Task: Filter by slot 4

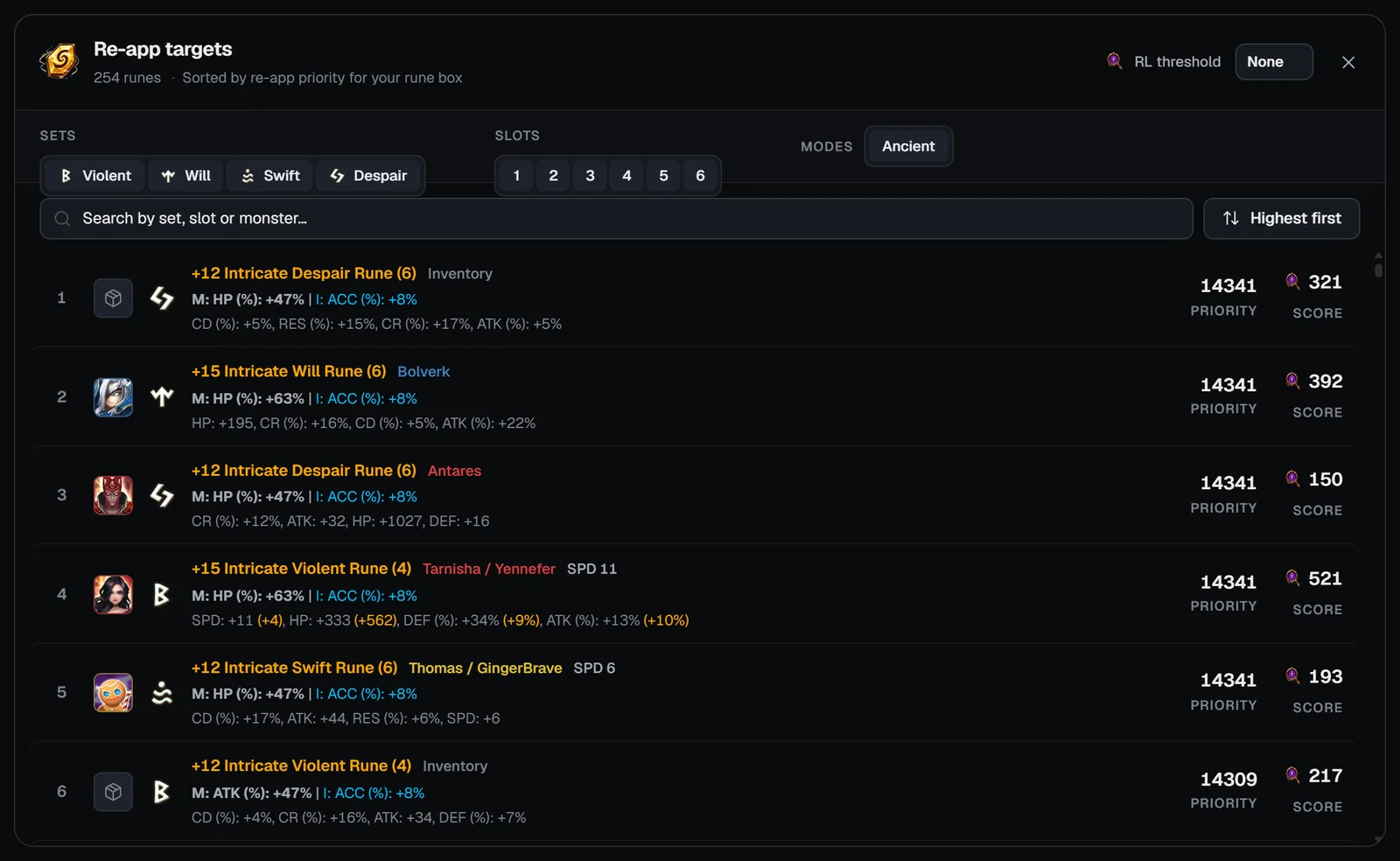Action: pyautogui.click(x=626, y=176)
